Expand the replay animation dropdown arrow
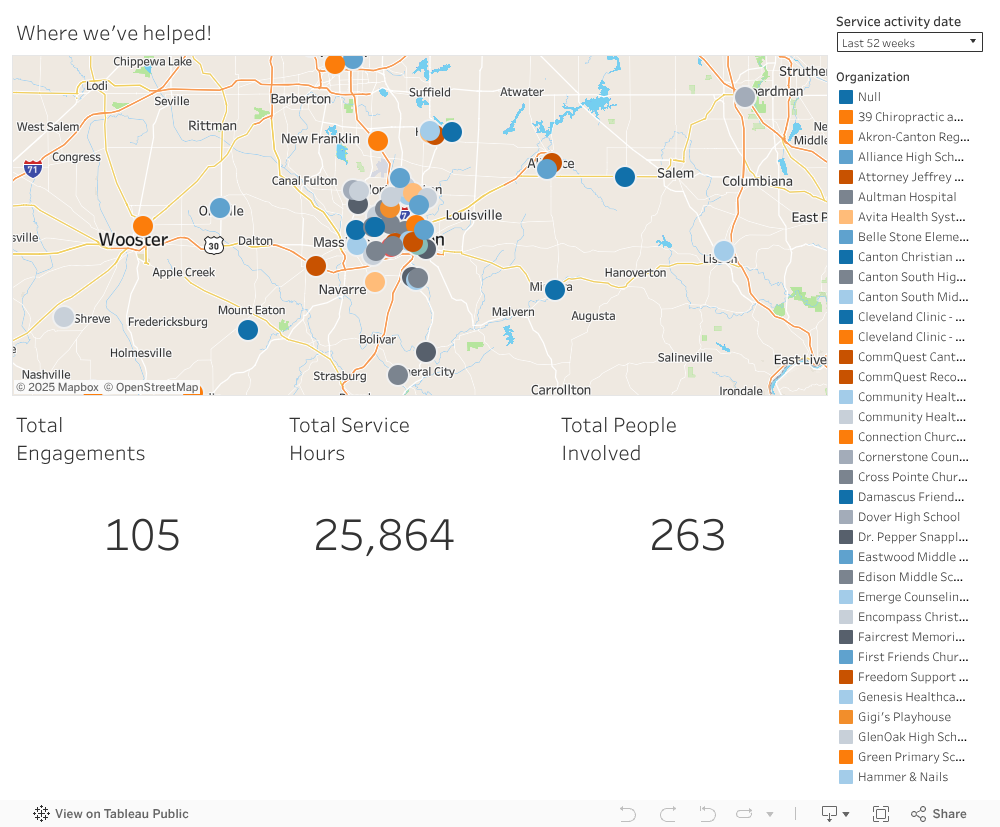Screen dimensions: 1000x827 pos(770,814)
